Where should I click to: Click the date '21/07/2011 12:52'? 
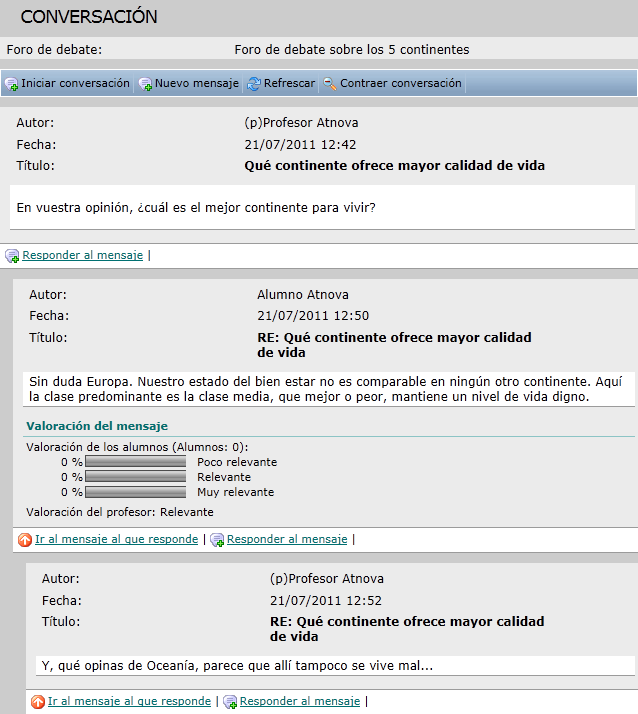(x=326, y=601)
